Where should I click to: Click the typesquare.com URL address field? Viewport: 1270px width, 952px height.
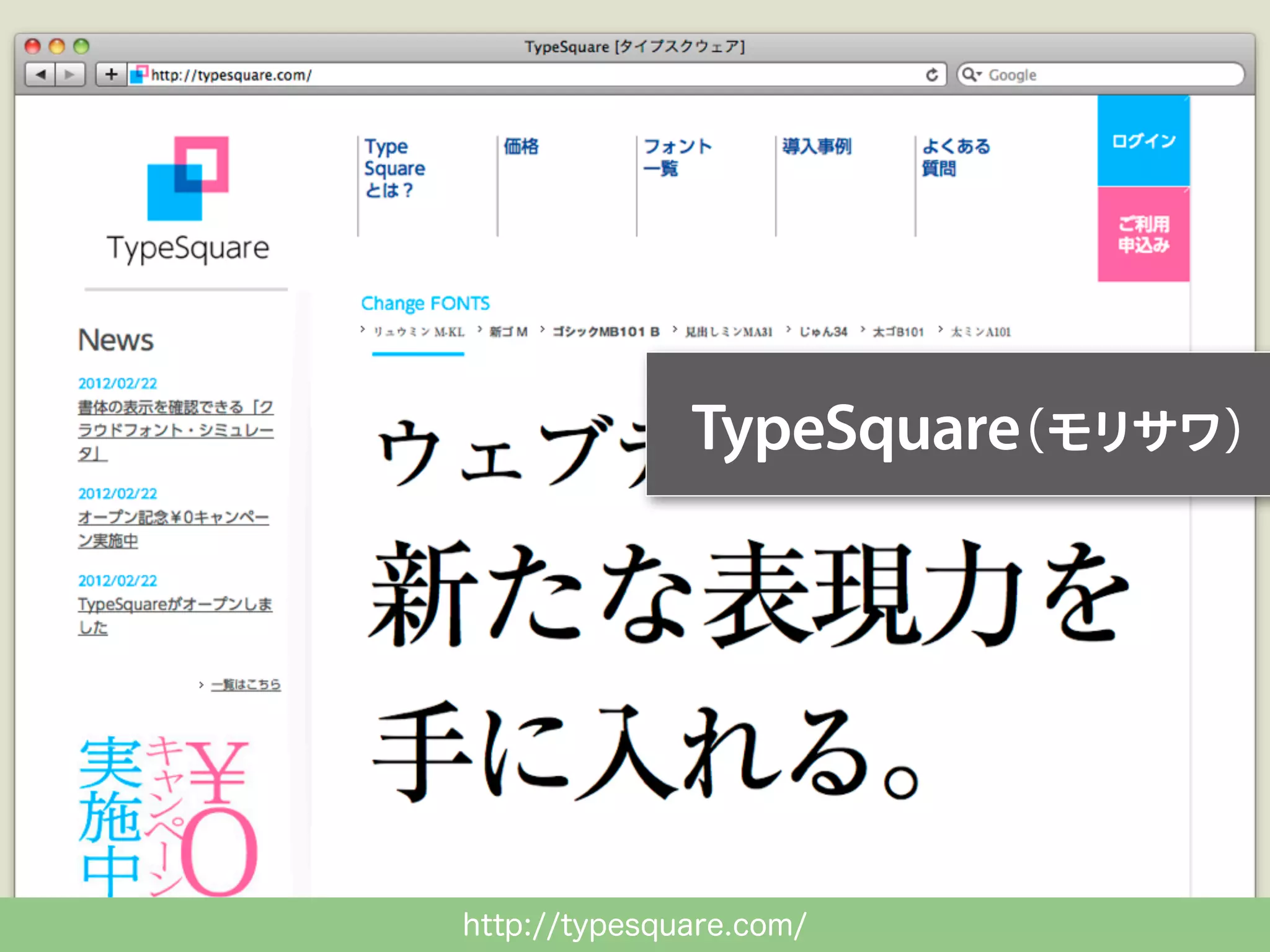536,75
